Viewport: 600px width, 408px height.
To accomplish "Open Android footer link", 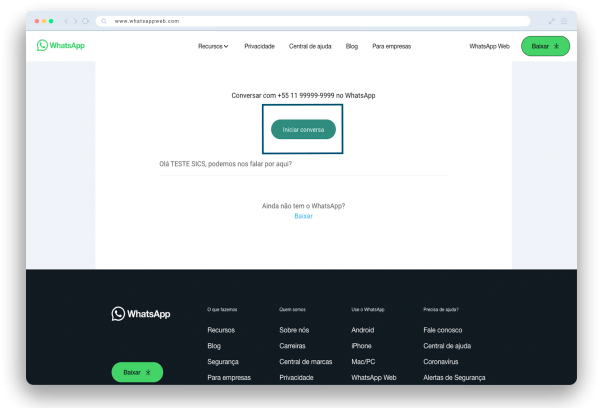I will tap(362, 330).
